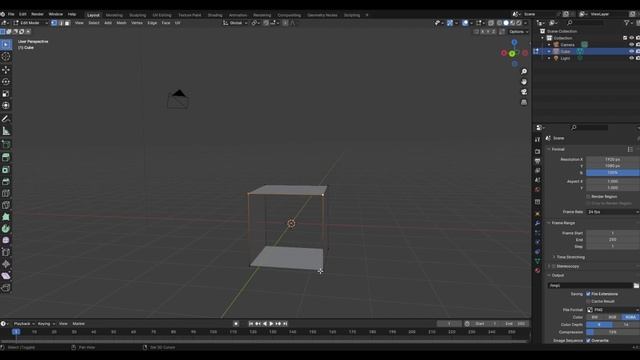The width and height of the screenshot is (640, 360).
Task: Select the Knife tool
Action: (x=6, y=205)
